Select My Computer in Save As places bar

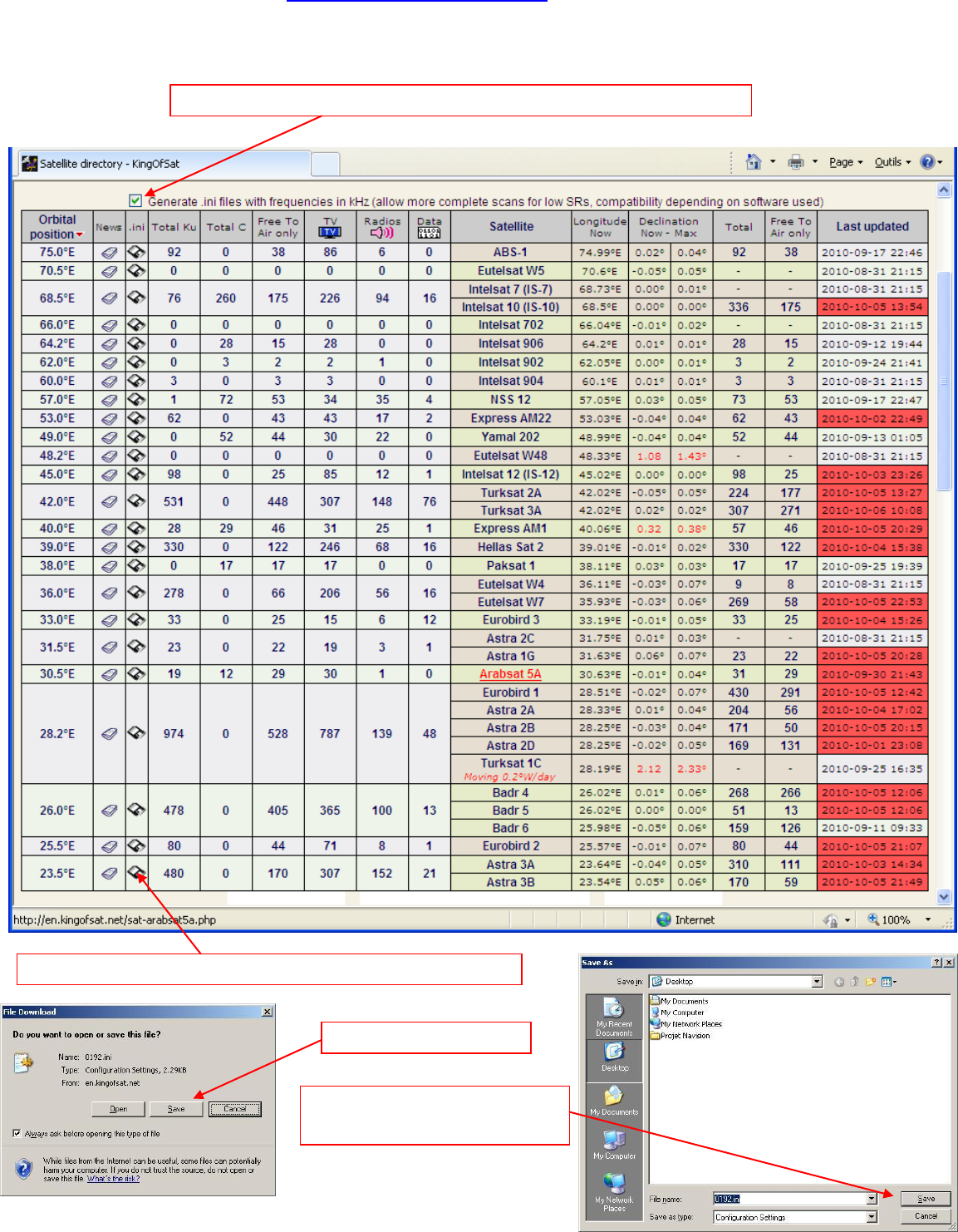[614, 1145]
